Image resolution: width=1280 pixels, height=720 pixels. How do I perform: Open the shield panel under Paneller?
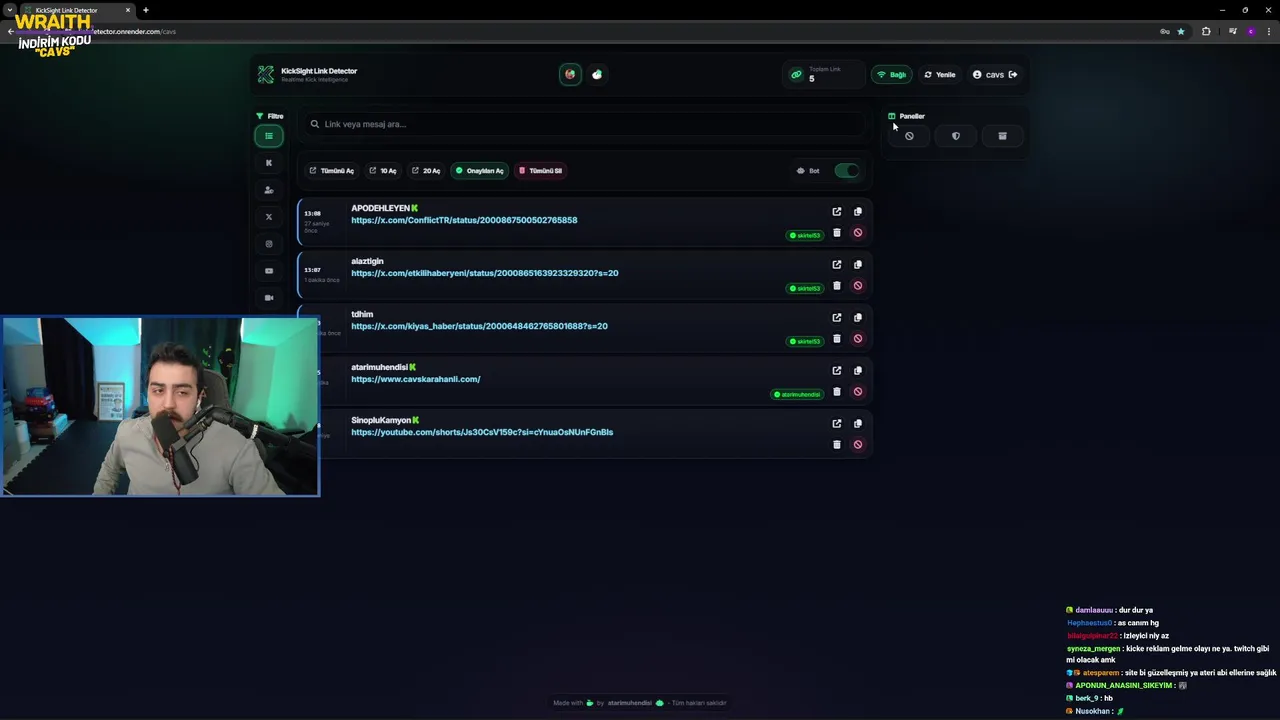click(x=956, y=136)
